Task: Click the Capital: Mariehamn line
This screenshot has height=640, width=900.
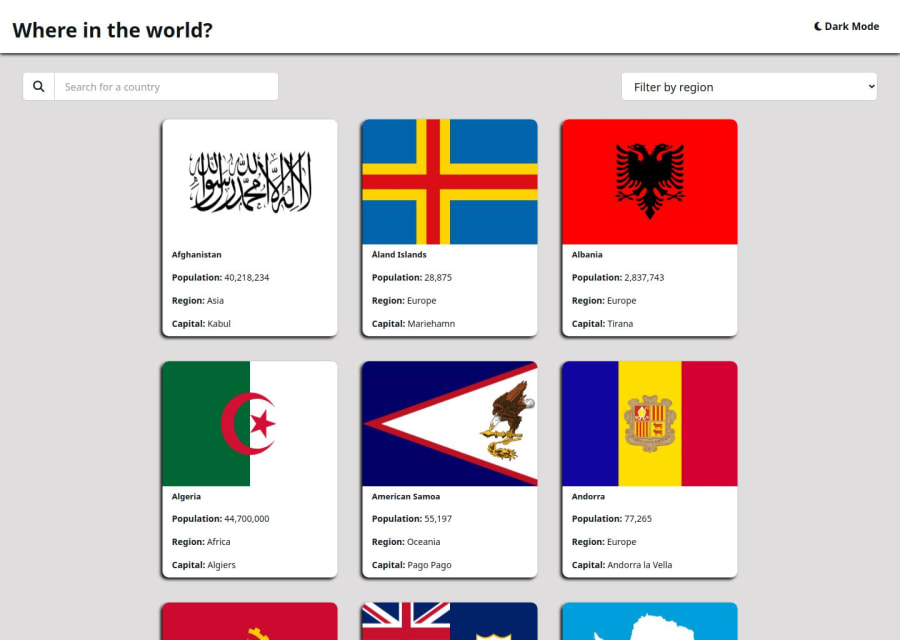Action: (x=413, y=324)
